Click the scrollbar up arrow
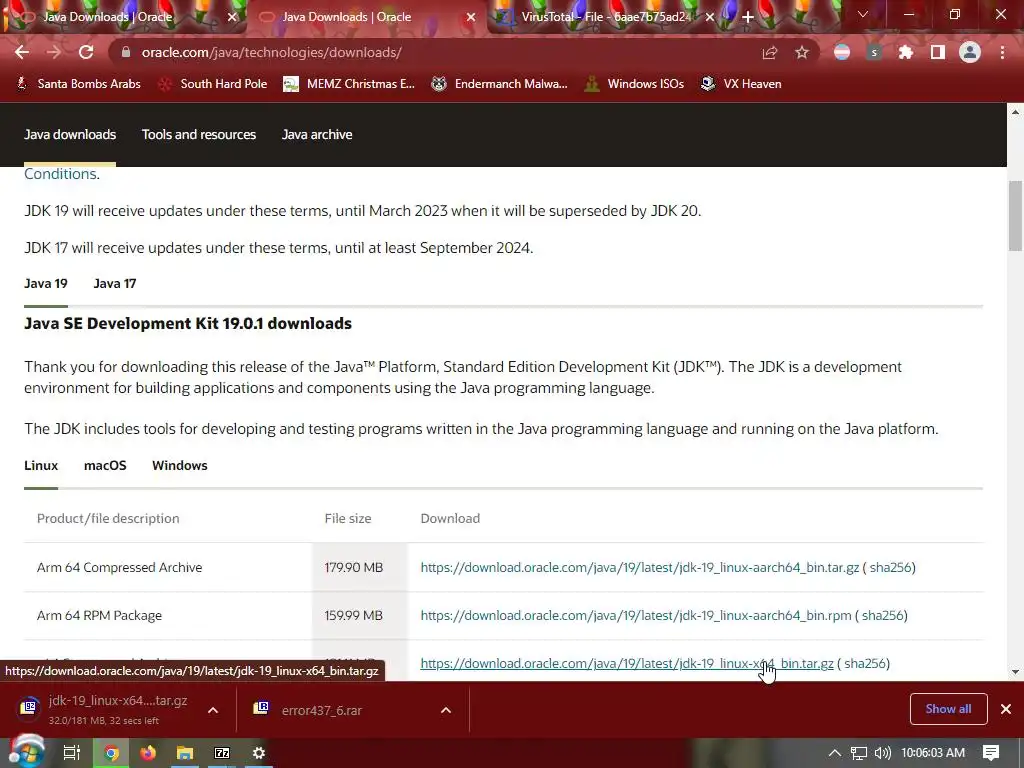The image size is (1024, 768). point(1015,112)
